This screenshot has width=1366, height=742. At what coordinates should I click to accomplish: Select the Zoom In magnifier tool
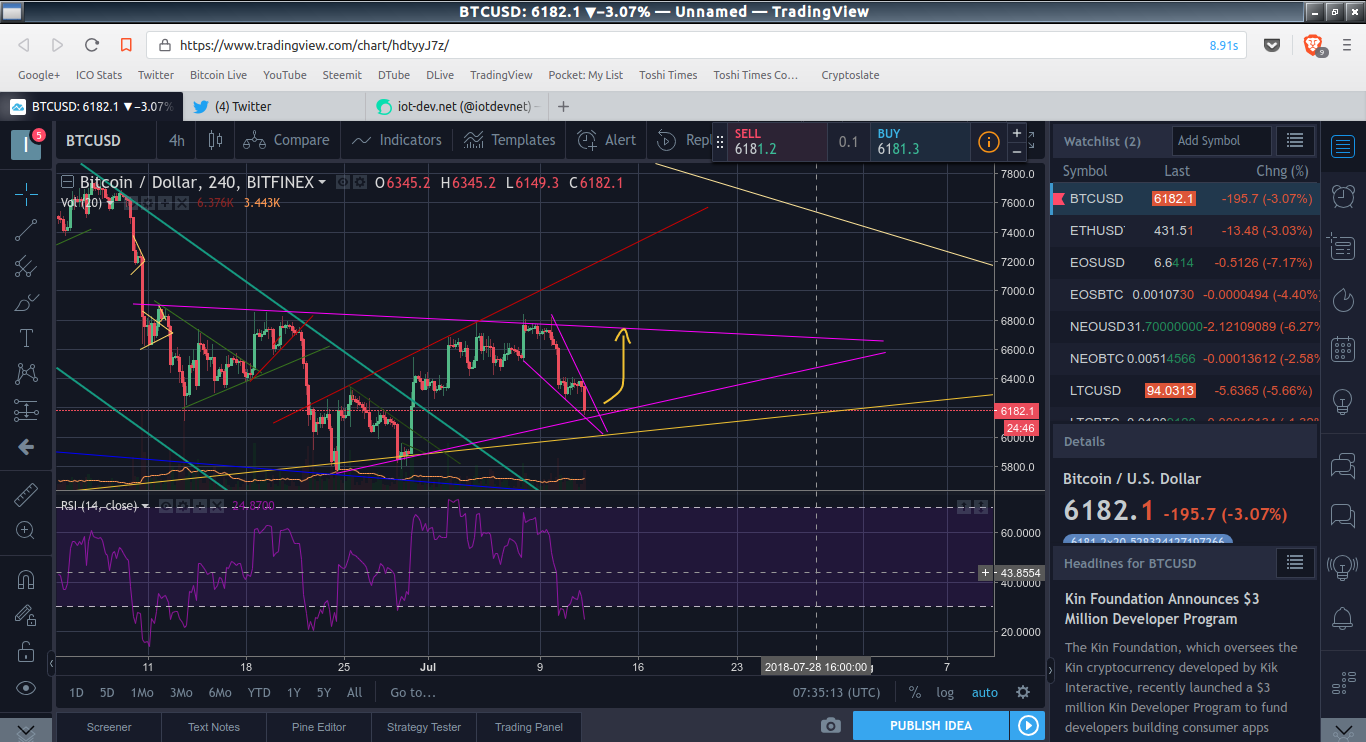pos(26,530)
